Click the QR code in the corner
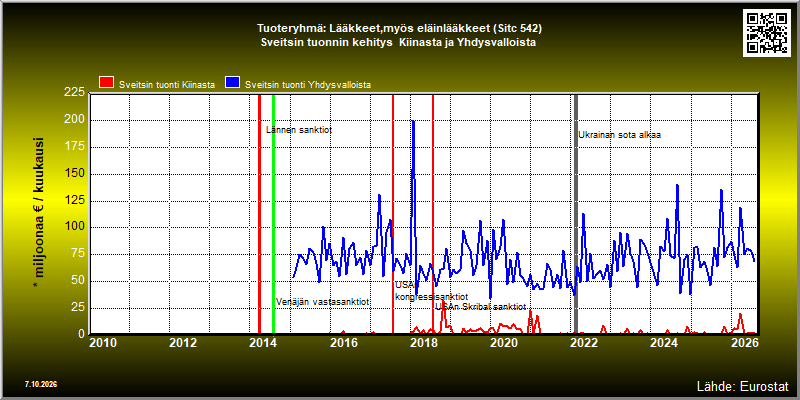Image resolution: width=800 pixels, height=400 pixels. coord(768,32)
